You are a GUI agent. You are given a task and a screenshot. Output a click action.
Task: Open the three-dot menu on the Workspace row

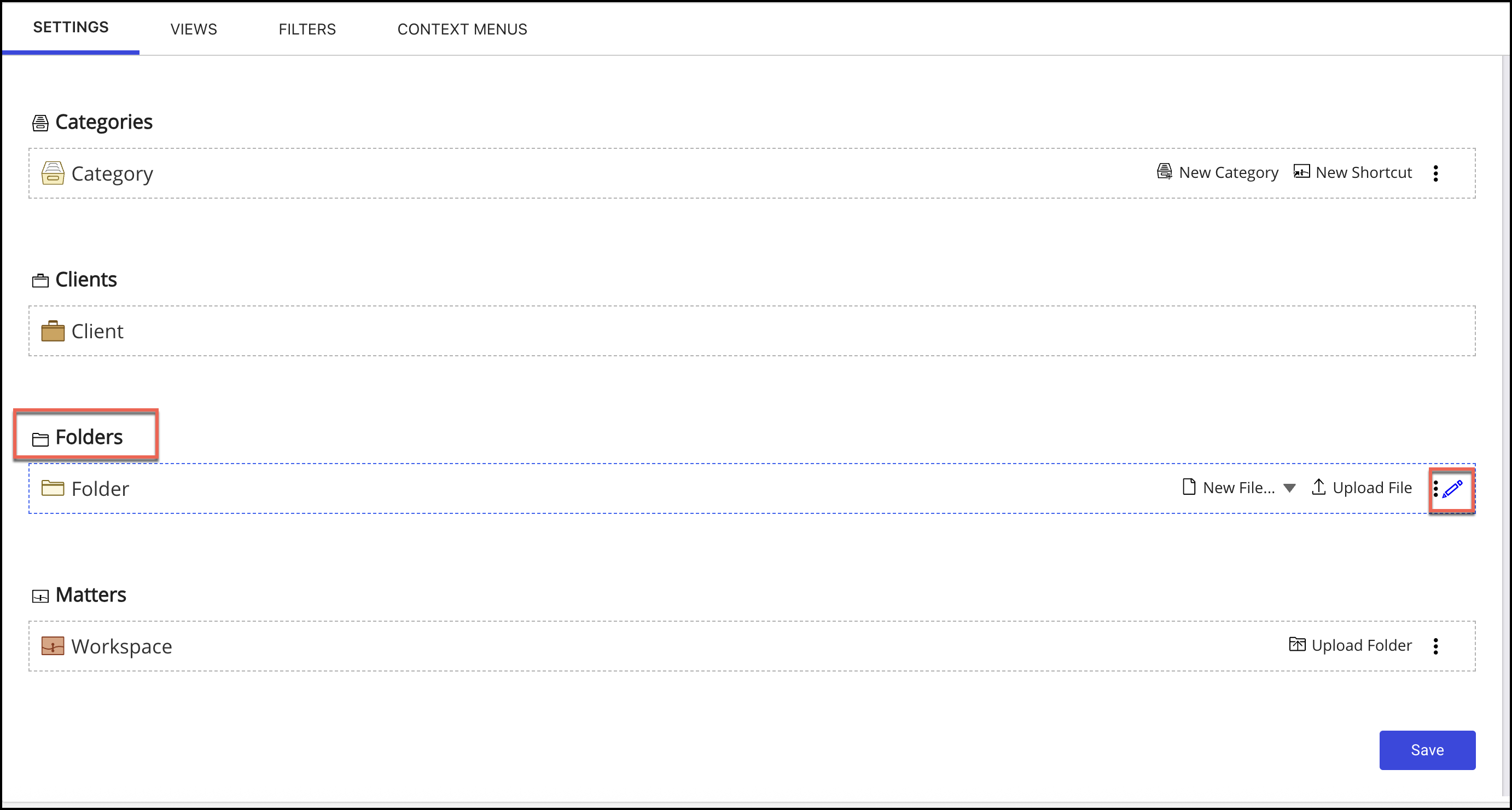click(1437, 646)
